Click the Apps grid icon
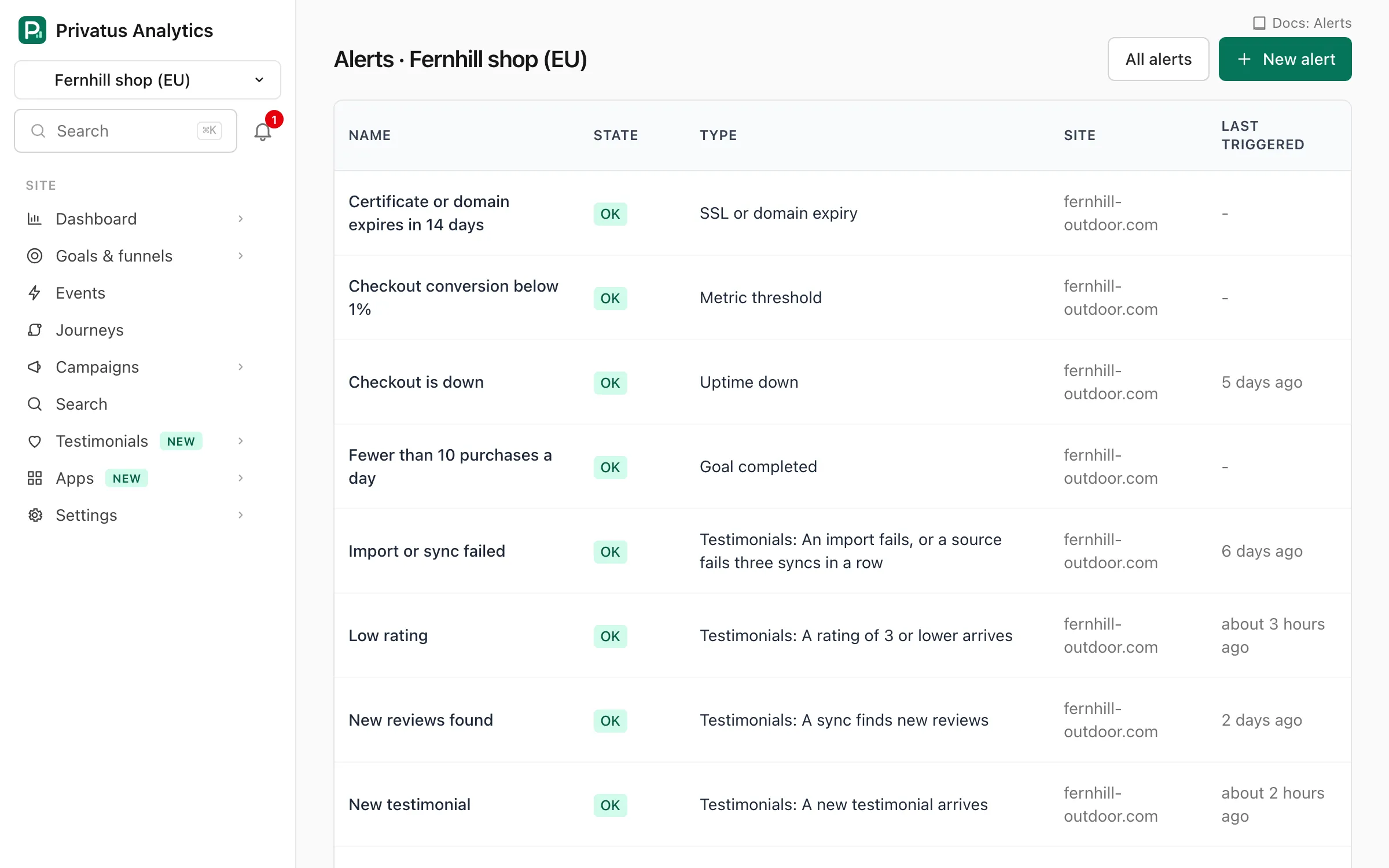Image resolution: width=1389 pixels, height=868 pixels. [35, 478]
